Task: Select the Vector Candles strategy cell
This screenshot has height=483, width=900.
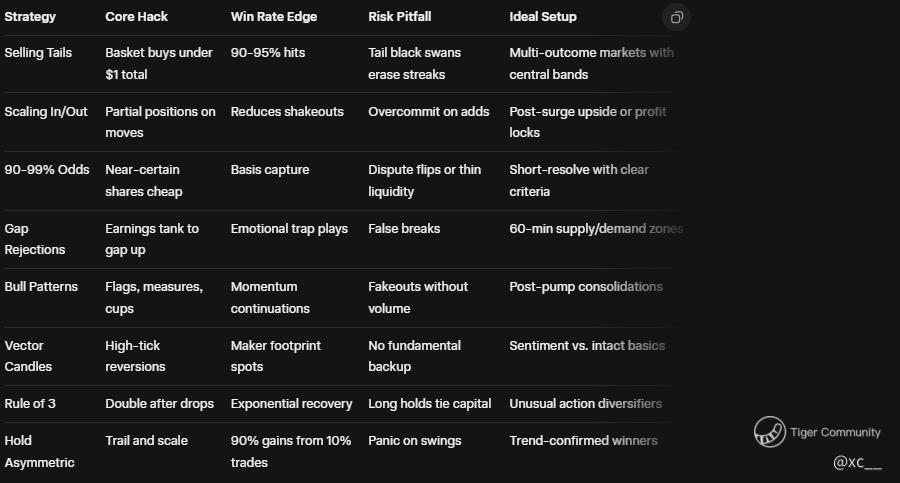Action: coord(30,356)
